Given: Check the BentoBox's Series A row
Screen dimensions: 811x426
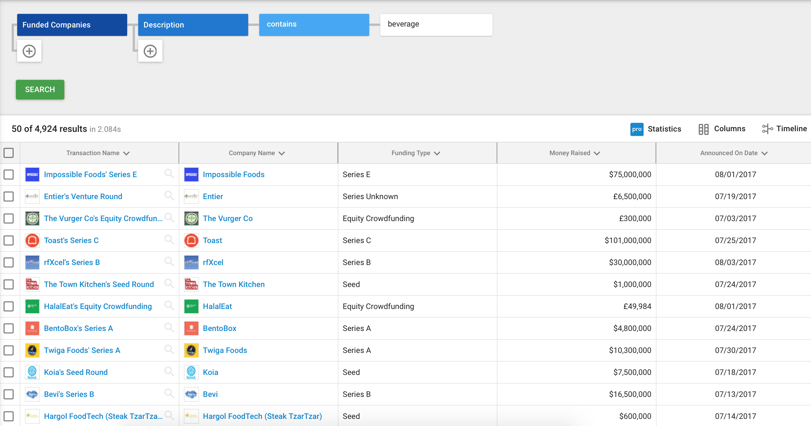Looking at the screenshot, I should pos(9,328).
